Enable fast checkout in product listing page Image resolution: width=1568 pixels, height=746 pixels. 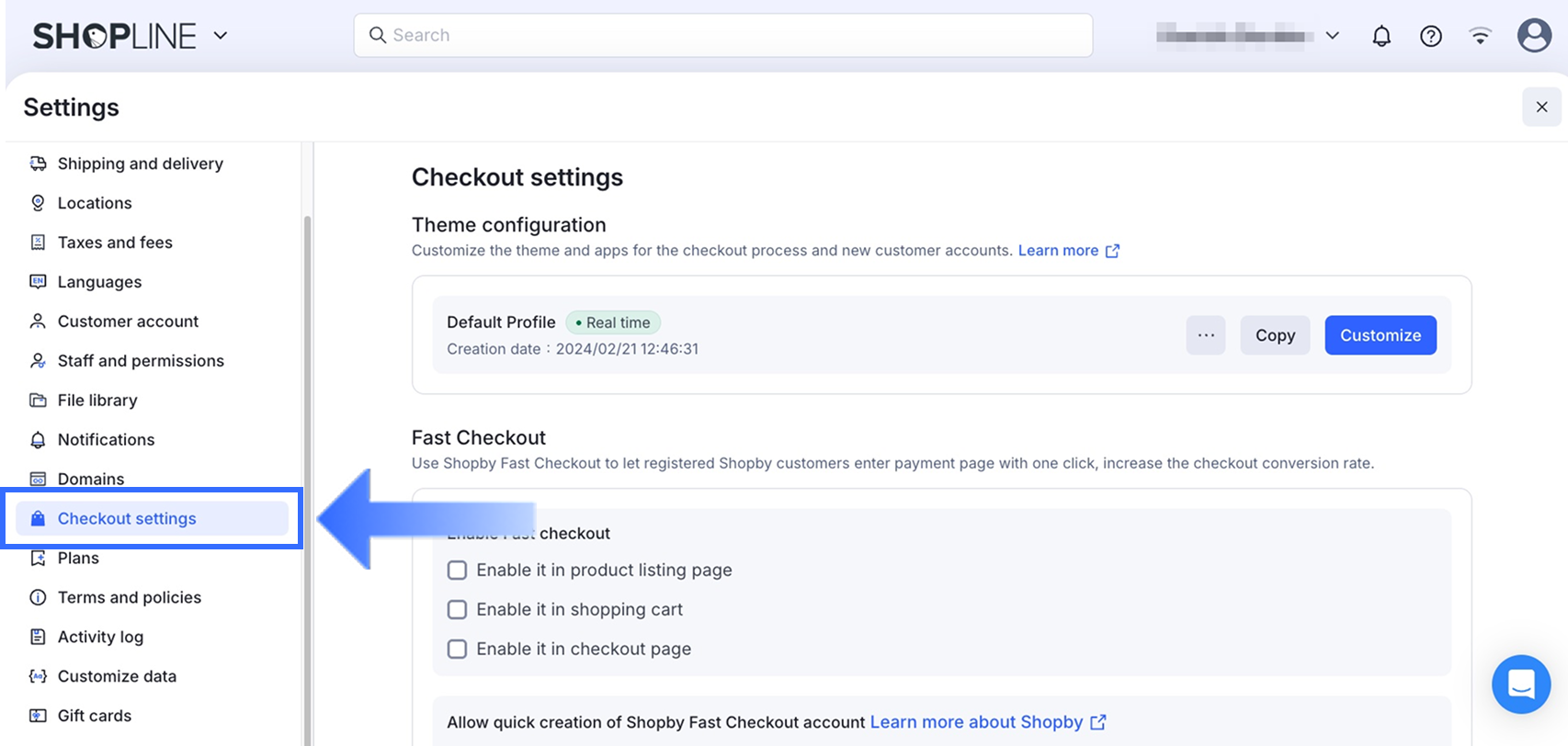coord(457,571)
